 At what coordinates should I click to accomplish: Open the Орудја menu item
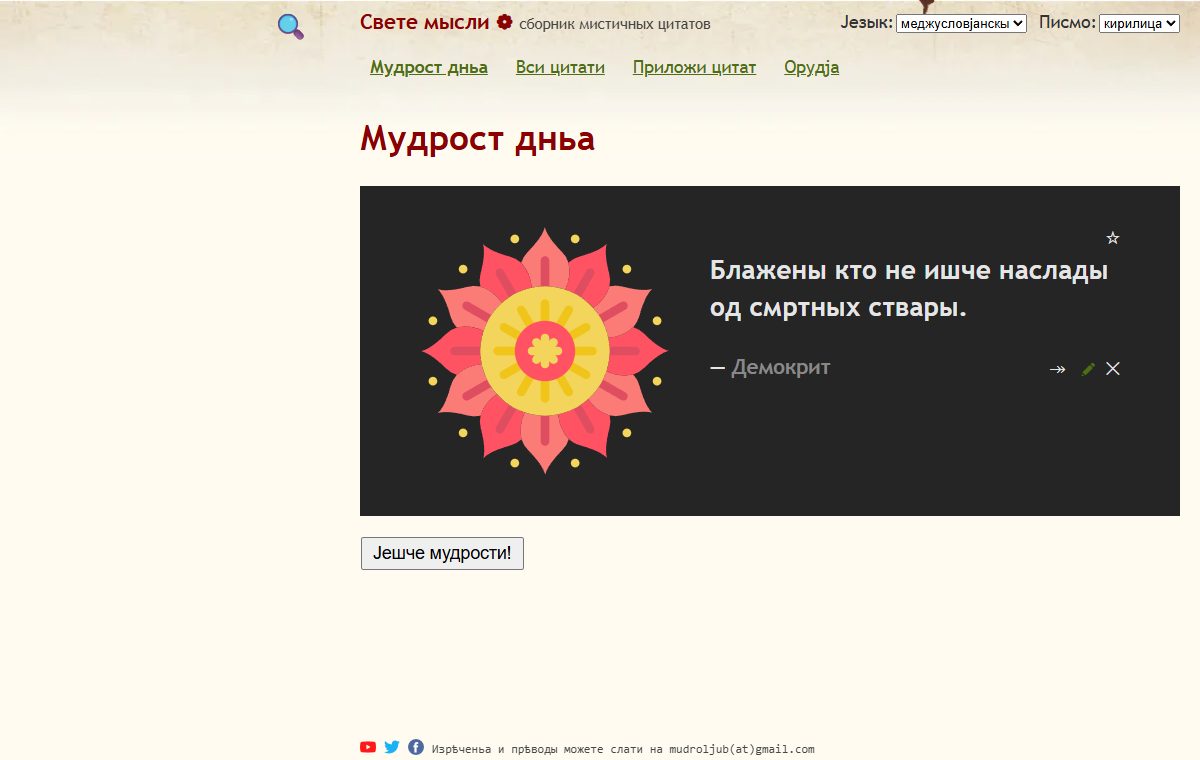pos(812,68)
